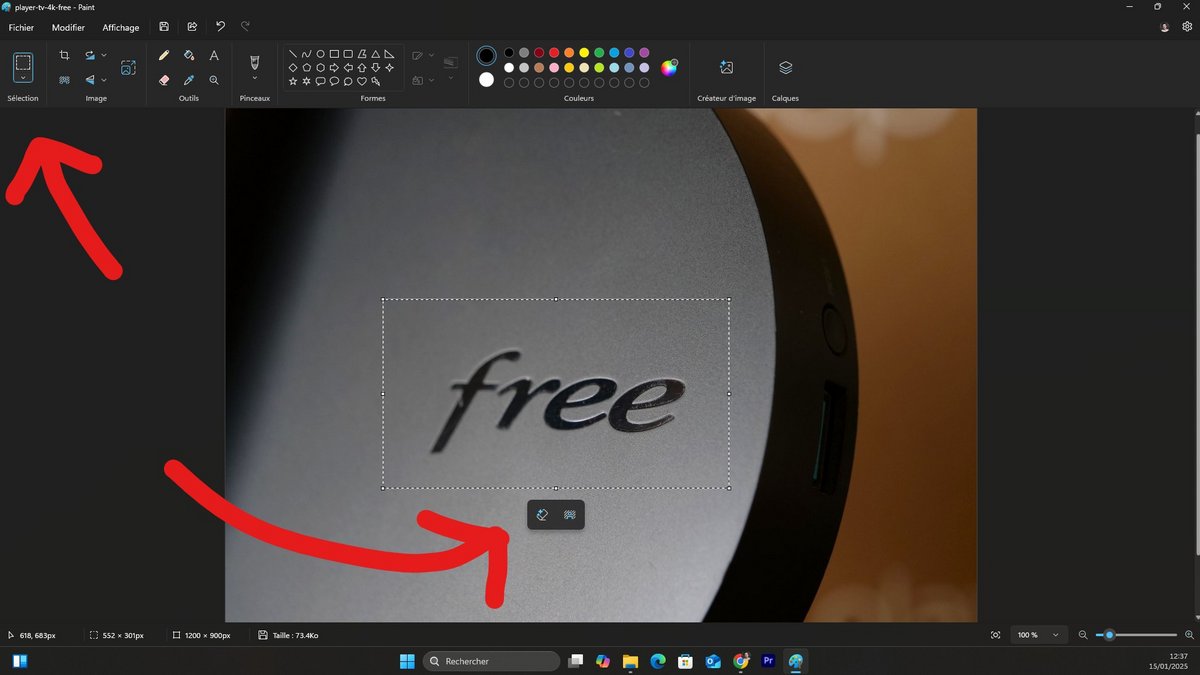Click the zoom slider handle
Viewport: 1200px width, 675px height.
point(1109,635)
